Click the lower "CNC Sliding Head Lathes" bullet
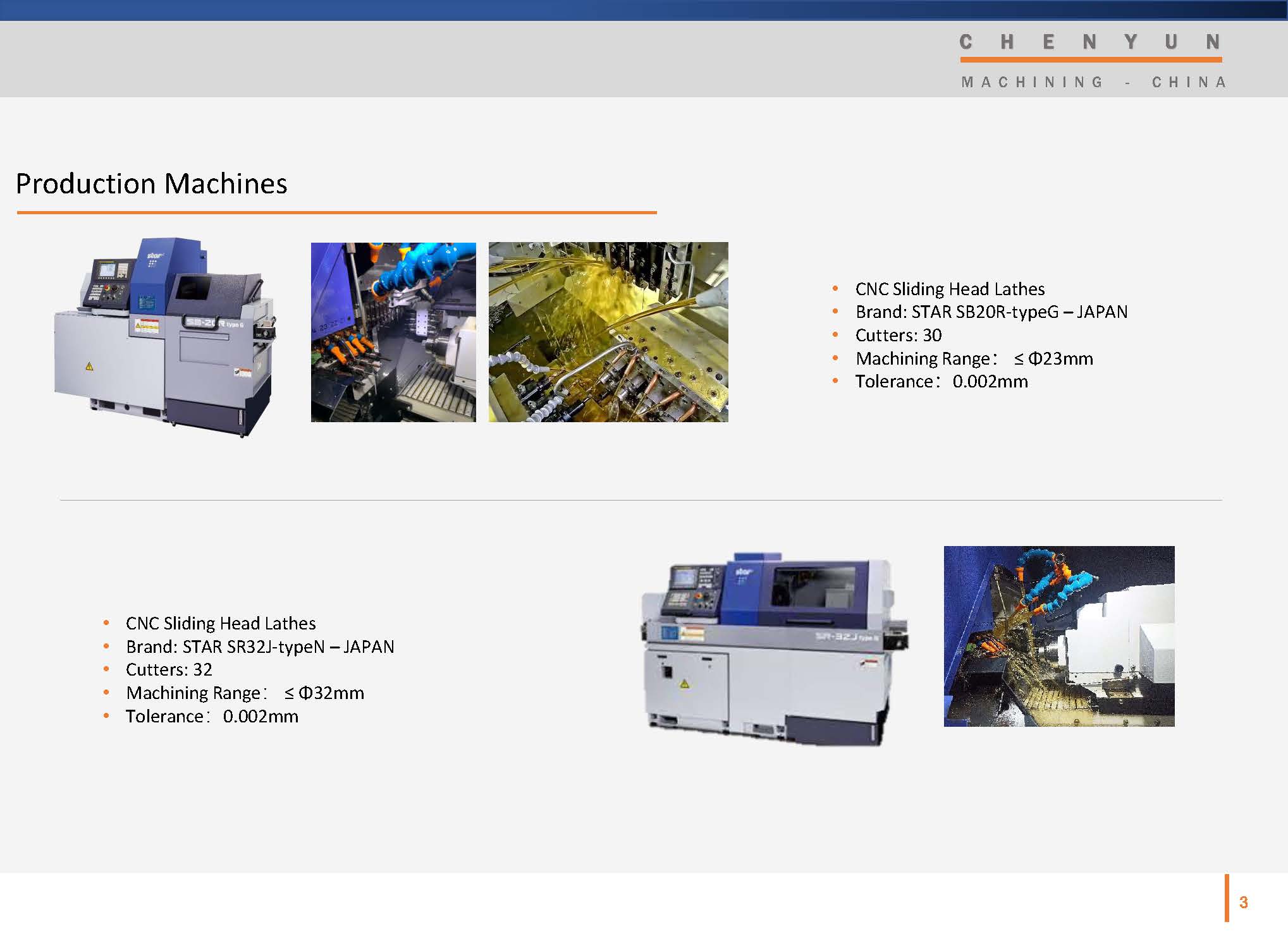The image size is (1288, 948). (x=221, y=624)
